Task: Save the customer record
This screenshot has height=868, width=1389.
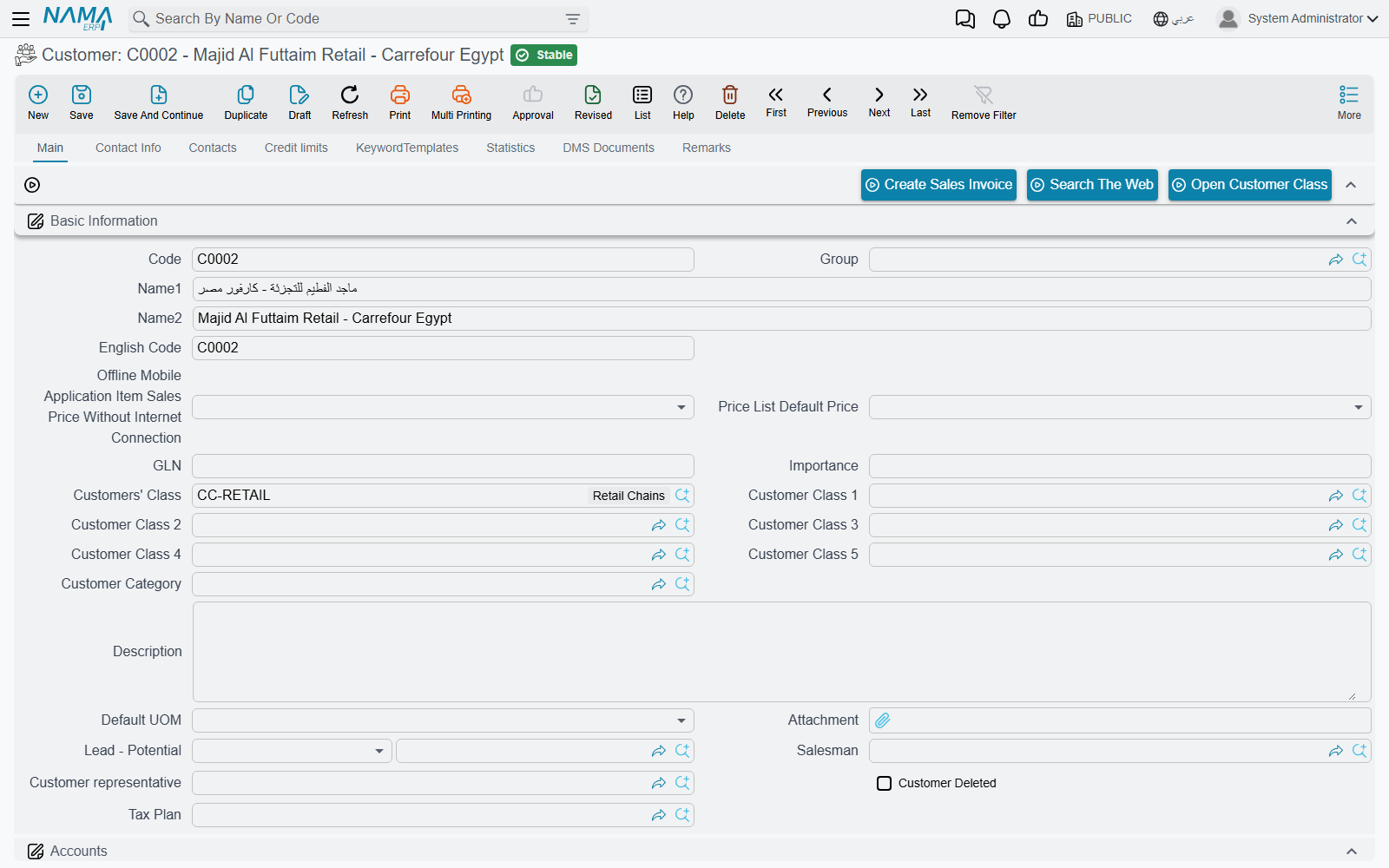Action: pos(82,102)
